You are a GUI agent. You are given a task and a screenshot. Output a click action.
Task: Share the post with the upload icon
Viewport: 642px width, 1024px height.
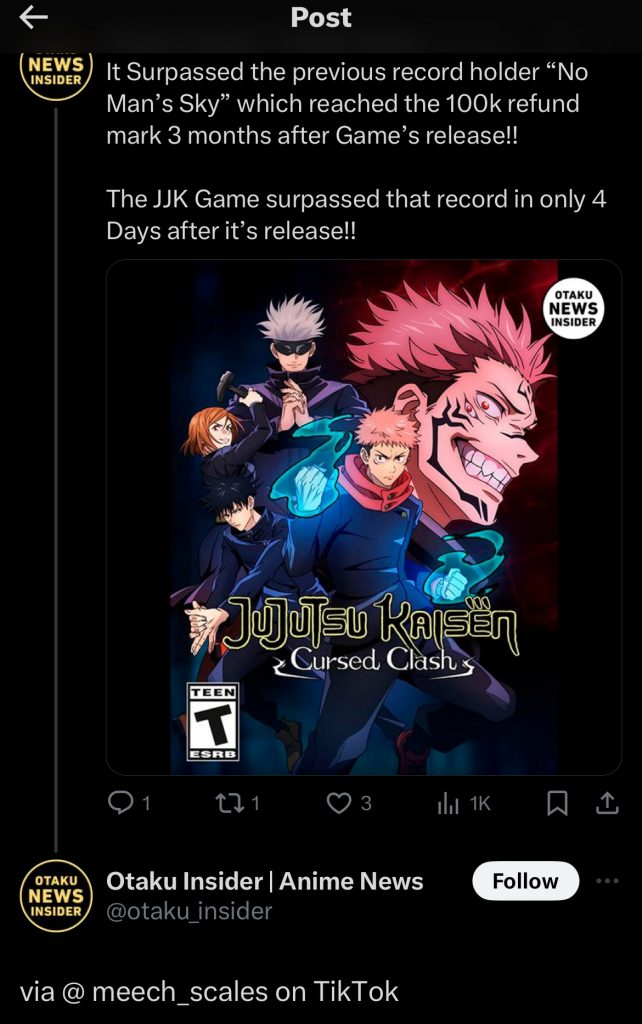pyautogui.click(x=607, y=803)
